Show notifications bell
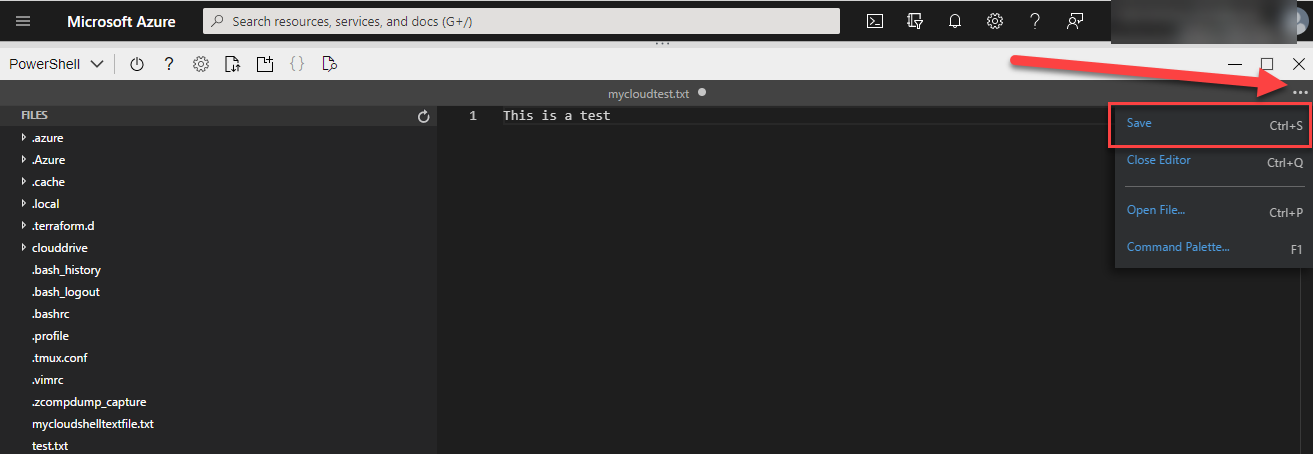This screenshot has height=454, width=1313. [954, 21]
